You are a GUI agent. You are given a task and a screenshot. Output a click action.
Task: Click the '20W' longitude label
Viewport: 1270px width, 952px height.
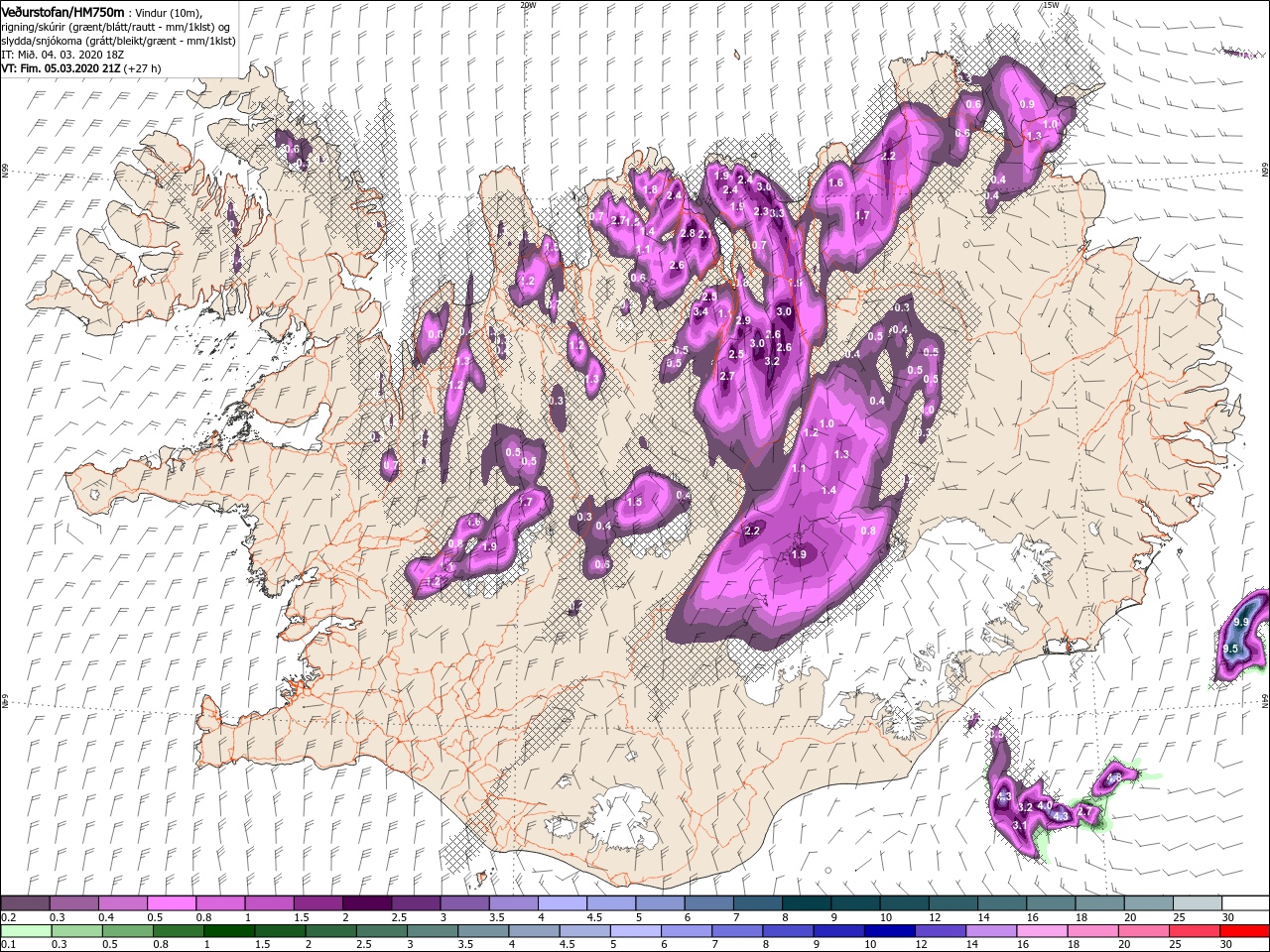[x=528, y=5]
